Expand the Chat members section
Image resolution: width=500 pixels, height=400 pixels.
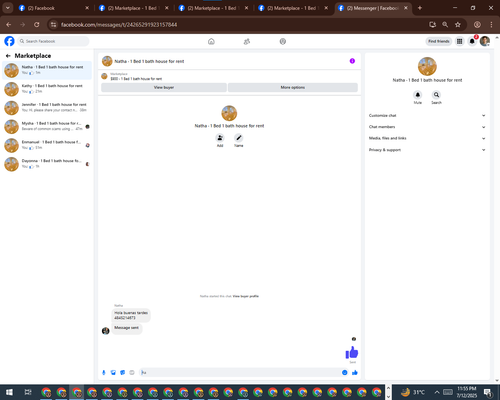coord(427,127)
